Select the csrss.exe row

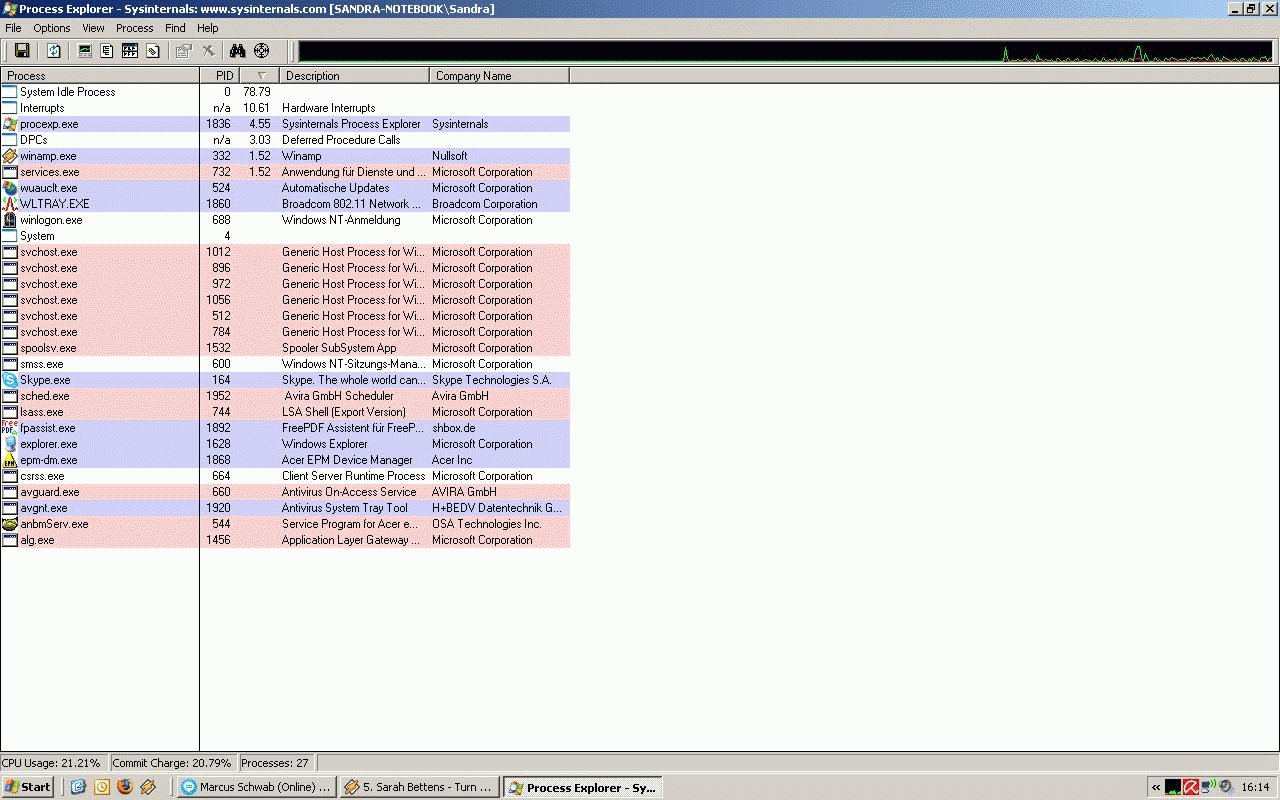point(285,476)
